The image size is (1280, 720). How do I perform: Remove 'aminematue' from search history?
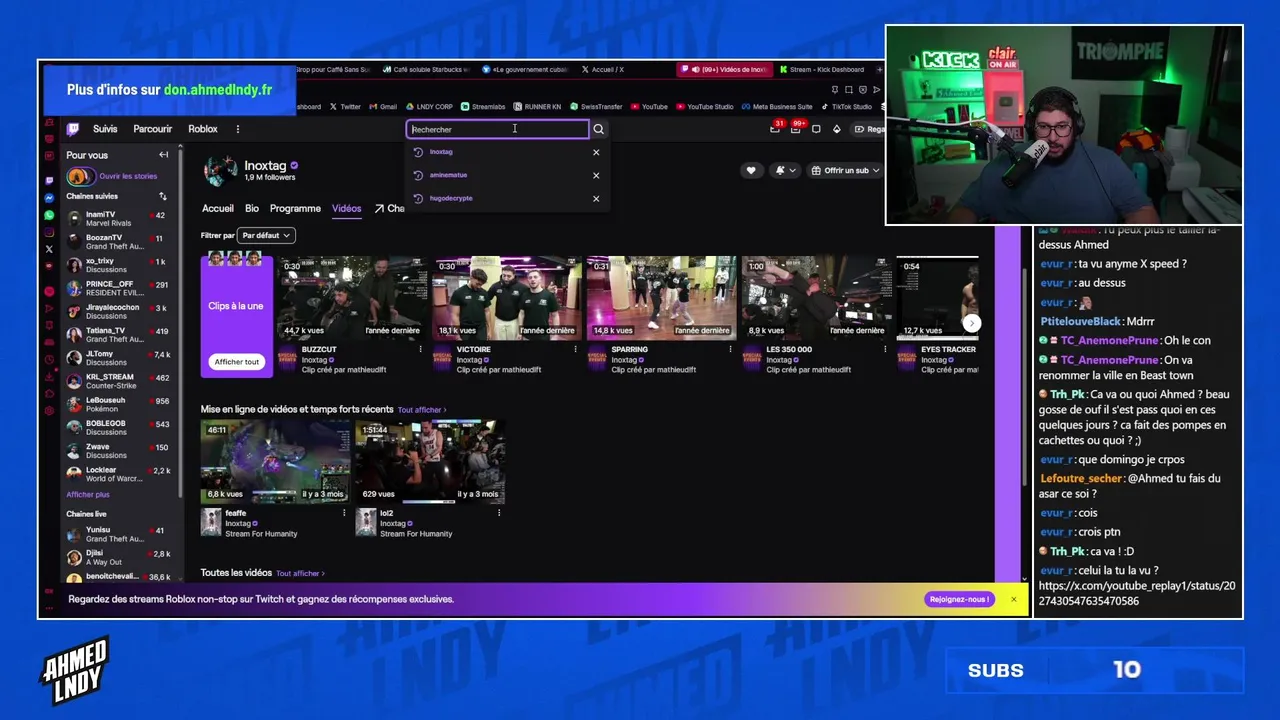596,175
